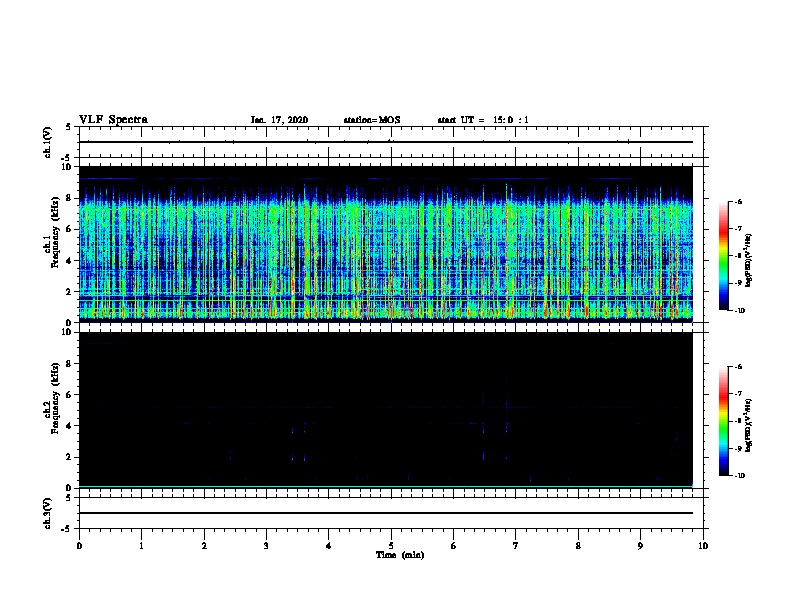Click the time axis tick label "9"
Viewport: 792px width, 612px height.
[640, 546]
